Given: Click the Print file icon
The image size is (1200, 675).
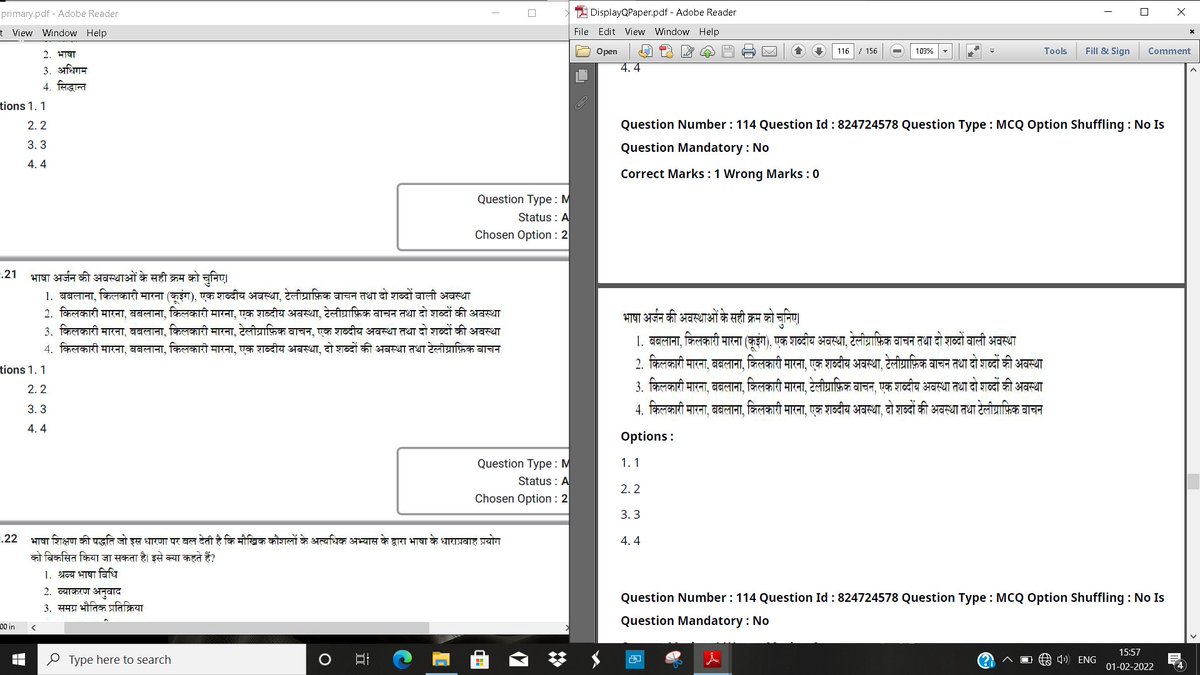Looking at the screenshot, I should (x=749, y=51).
